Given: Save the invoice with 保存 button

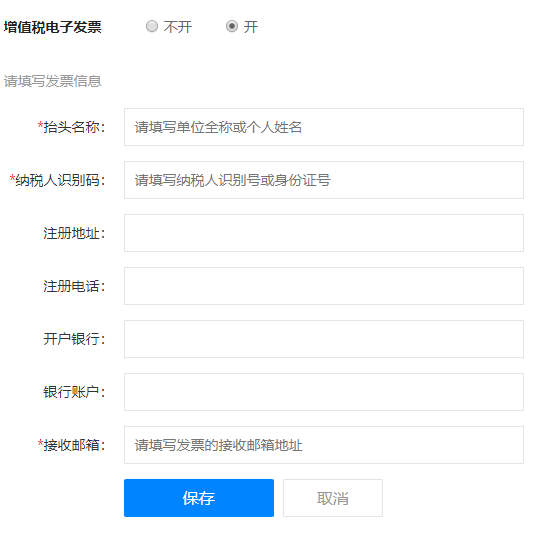Looking at the screenshot, I should coord(199,498).
